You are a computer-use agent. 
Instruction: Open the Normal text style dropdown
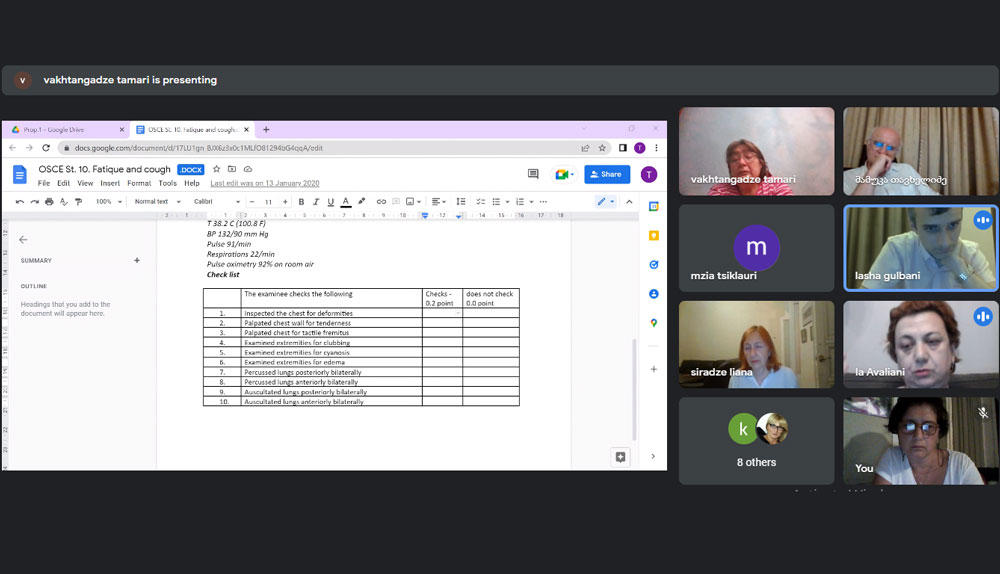[157, 202]
